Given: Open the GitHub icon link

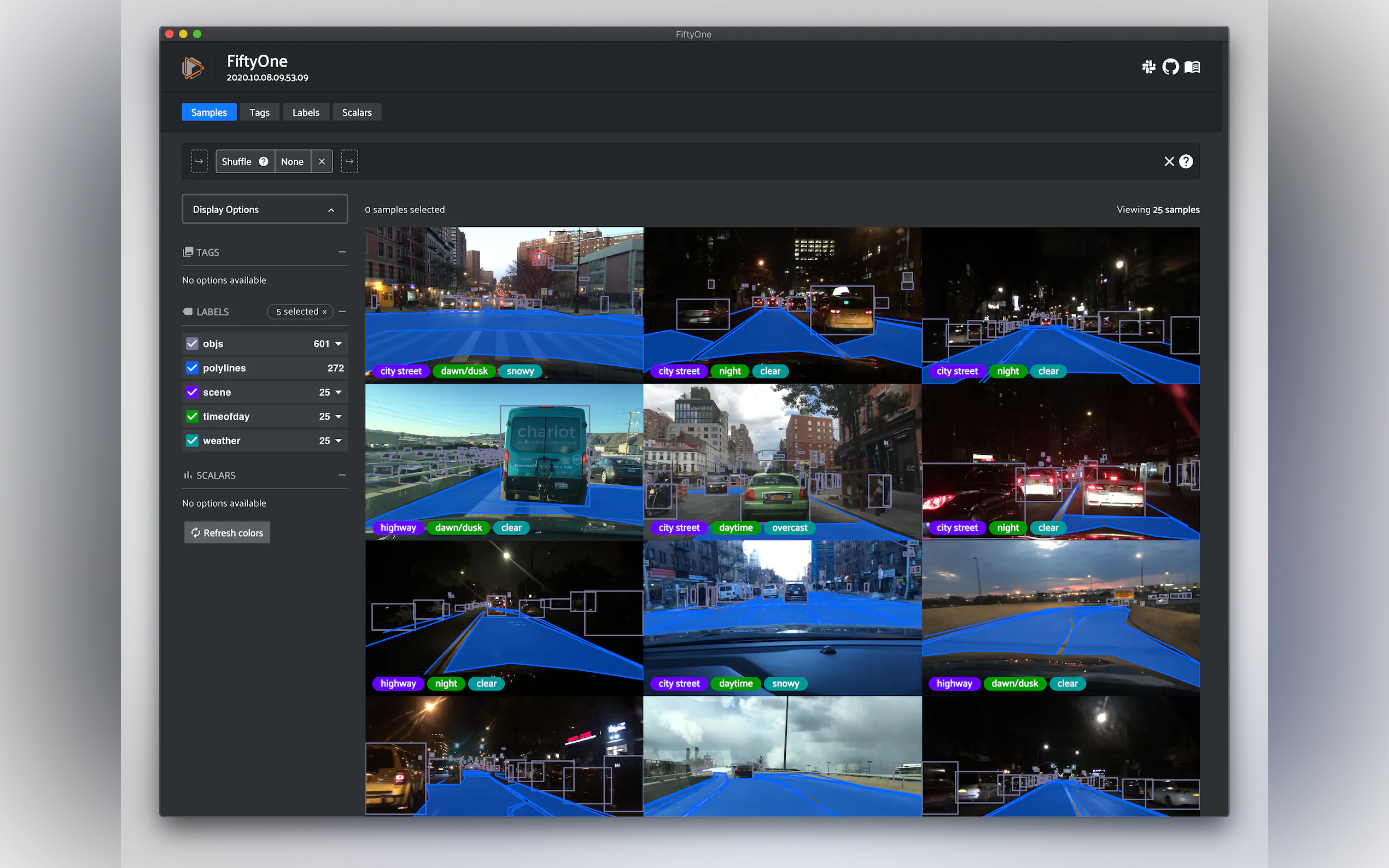Looking at the screenshot, I should click(x=1170, y=67).
